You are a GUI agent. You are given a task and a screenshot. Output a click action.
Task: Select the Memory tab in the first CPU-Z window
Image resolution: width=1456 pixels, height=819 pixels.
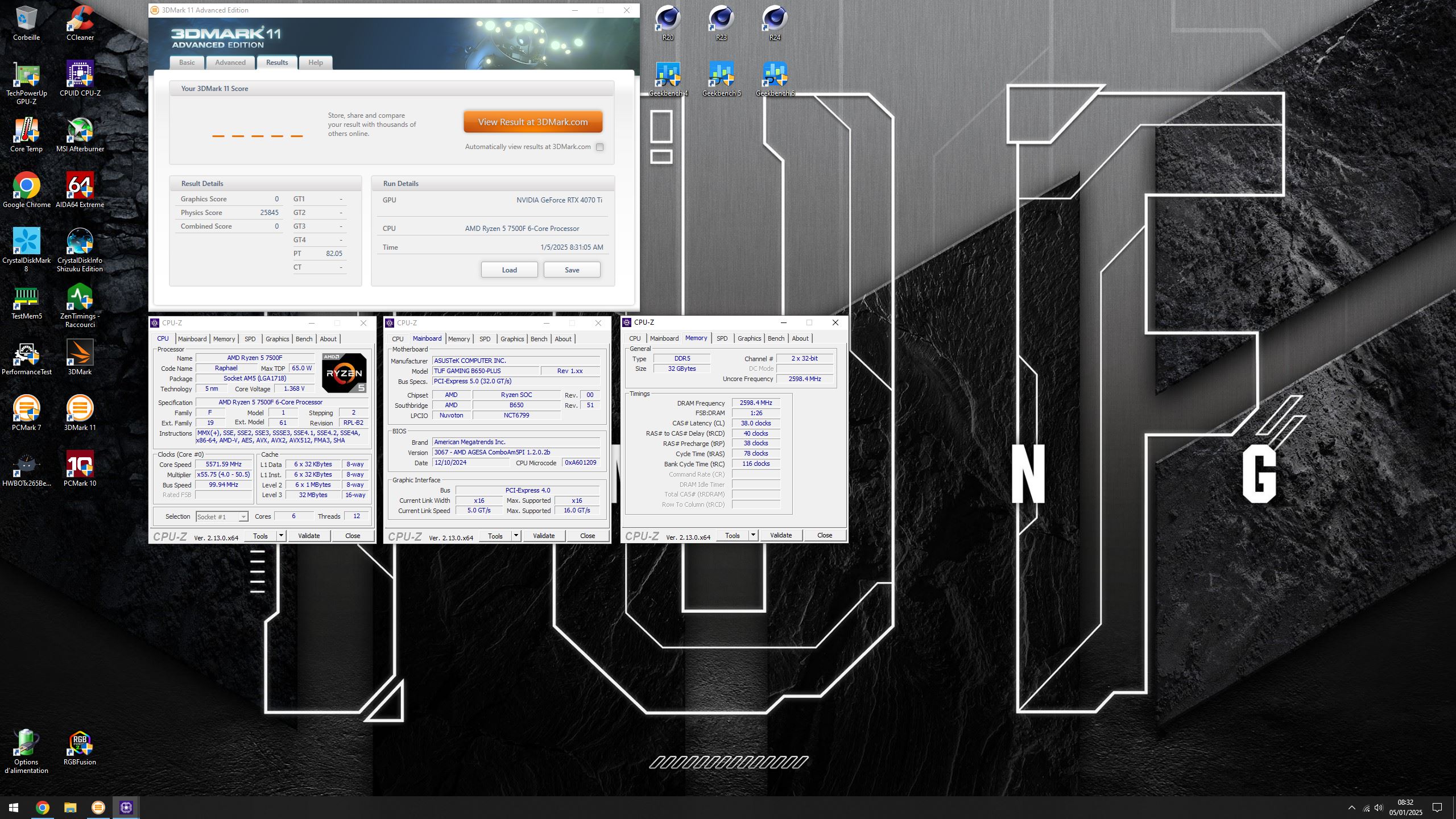point(224,339)
